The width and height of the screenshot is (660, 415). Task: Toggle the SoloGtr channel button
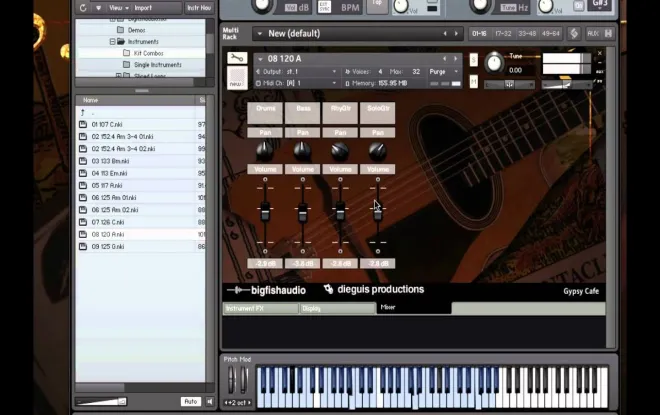coord(378,113)
